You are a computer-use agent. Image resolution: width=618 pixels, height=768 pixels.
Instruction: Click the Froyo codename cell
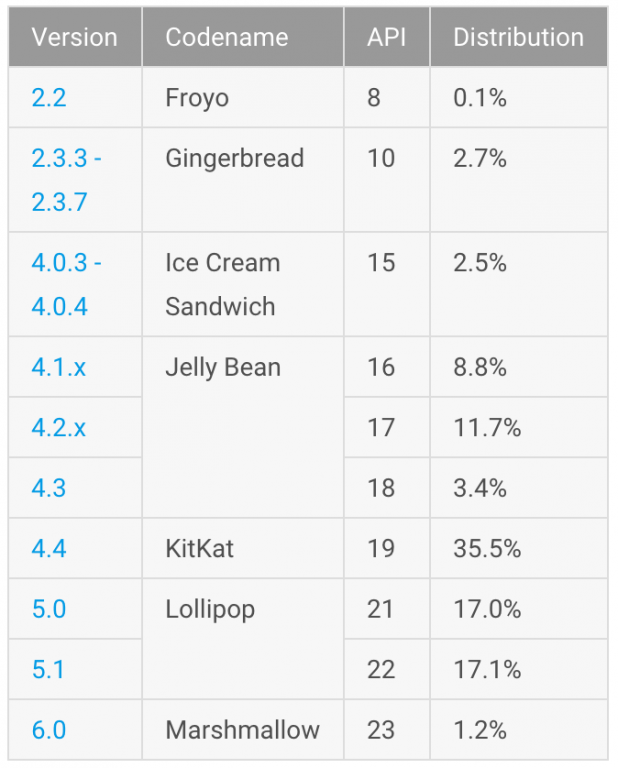click(197, 98)
